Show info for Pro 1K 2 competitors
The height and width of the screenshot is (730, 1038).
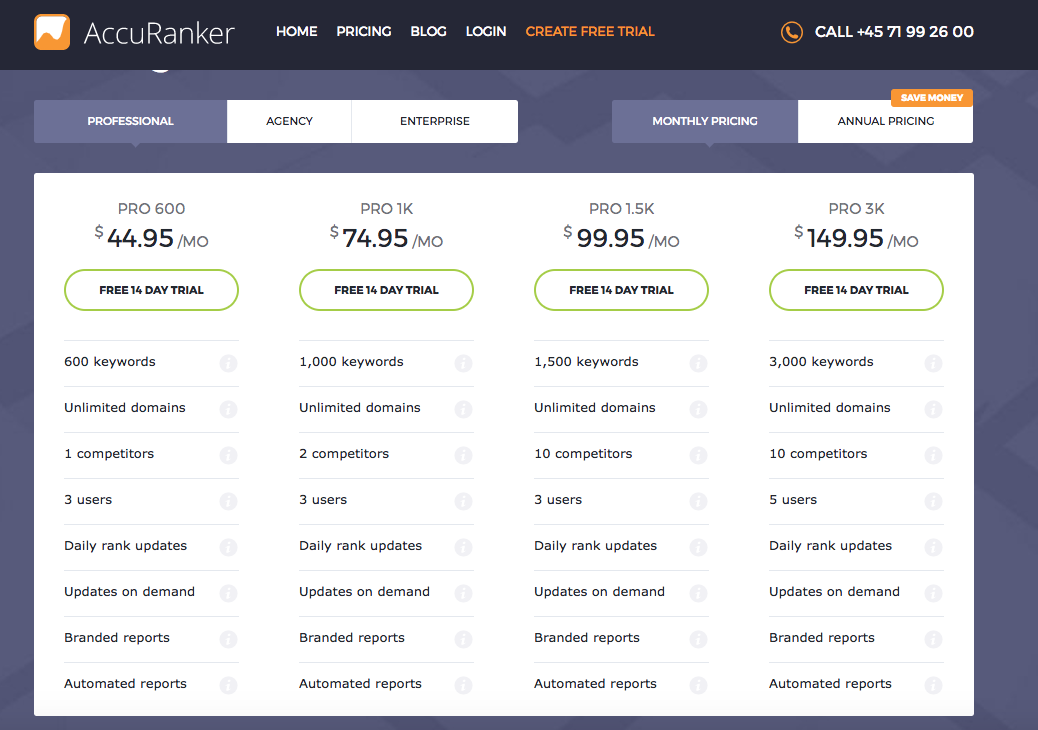pyautogui.click(x=463, y=455)
